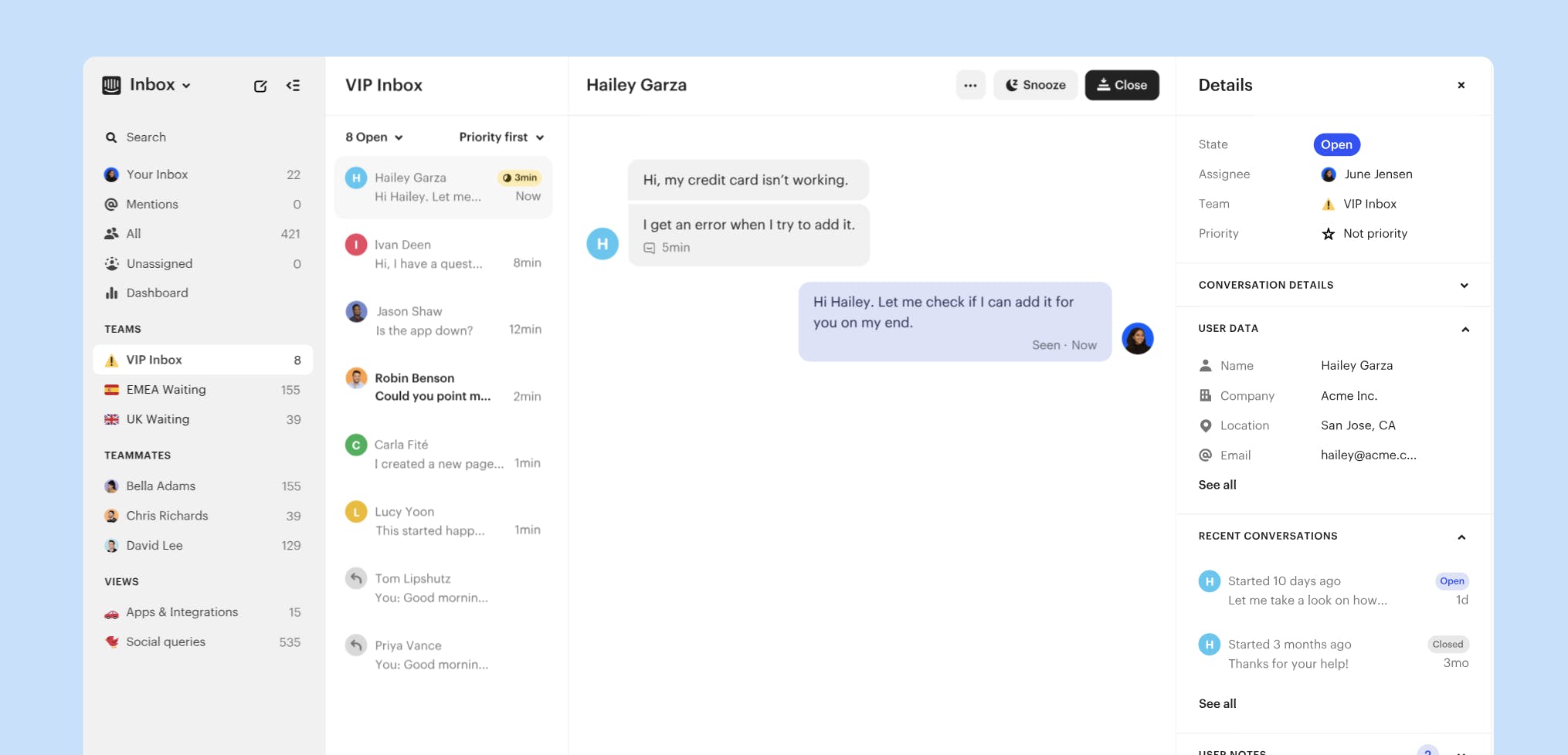Click the Search magnifier icon
The height and width of the screenshot is (755, 1568).
(x=111, y=137)
